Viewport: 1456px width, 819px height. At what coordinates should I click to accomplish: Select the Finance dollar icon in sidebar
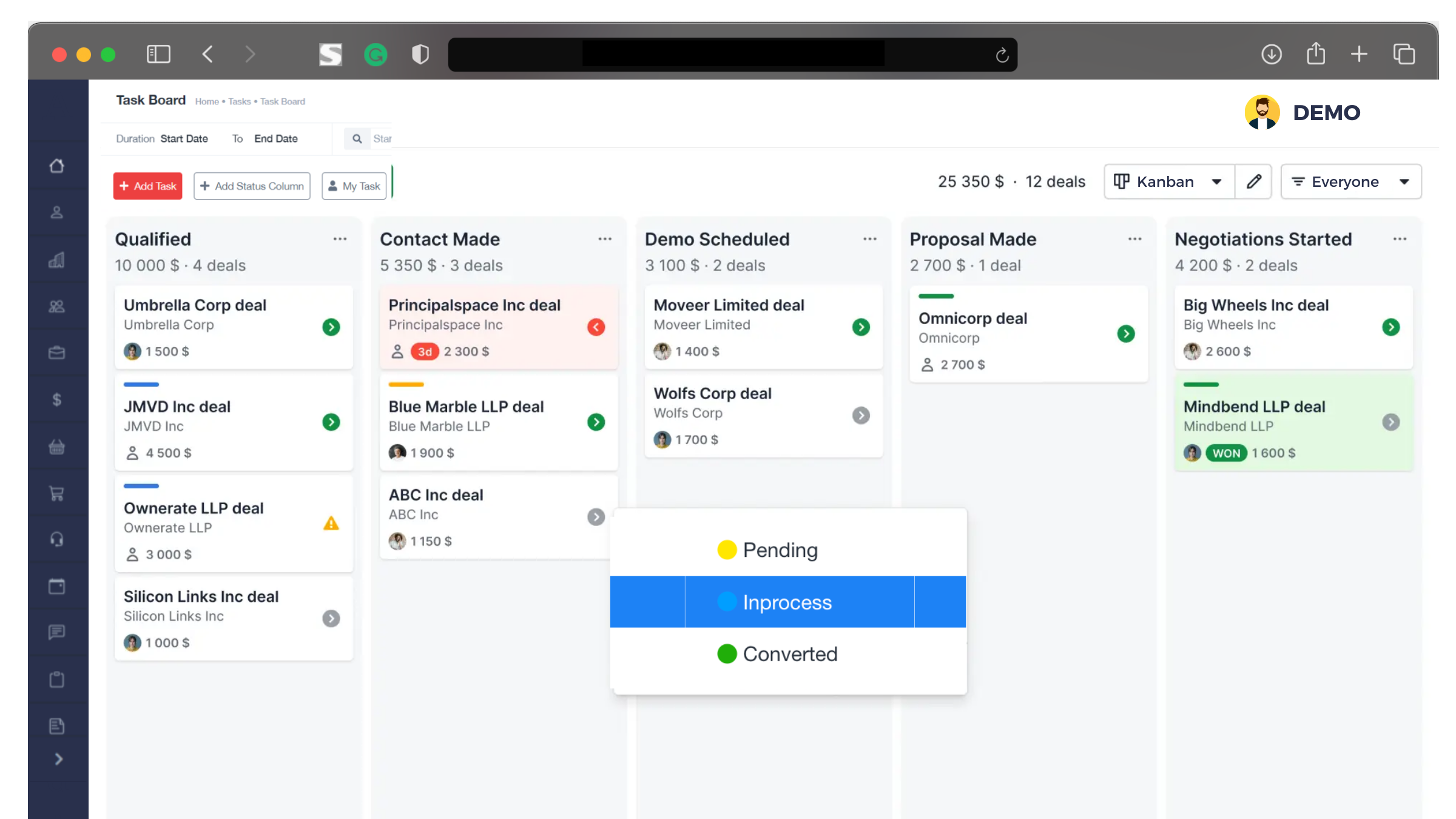(x=58, y=399)
